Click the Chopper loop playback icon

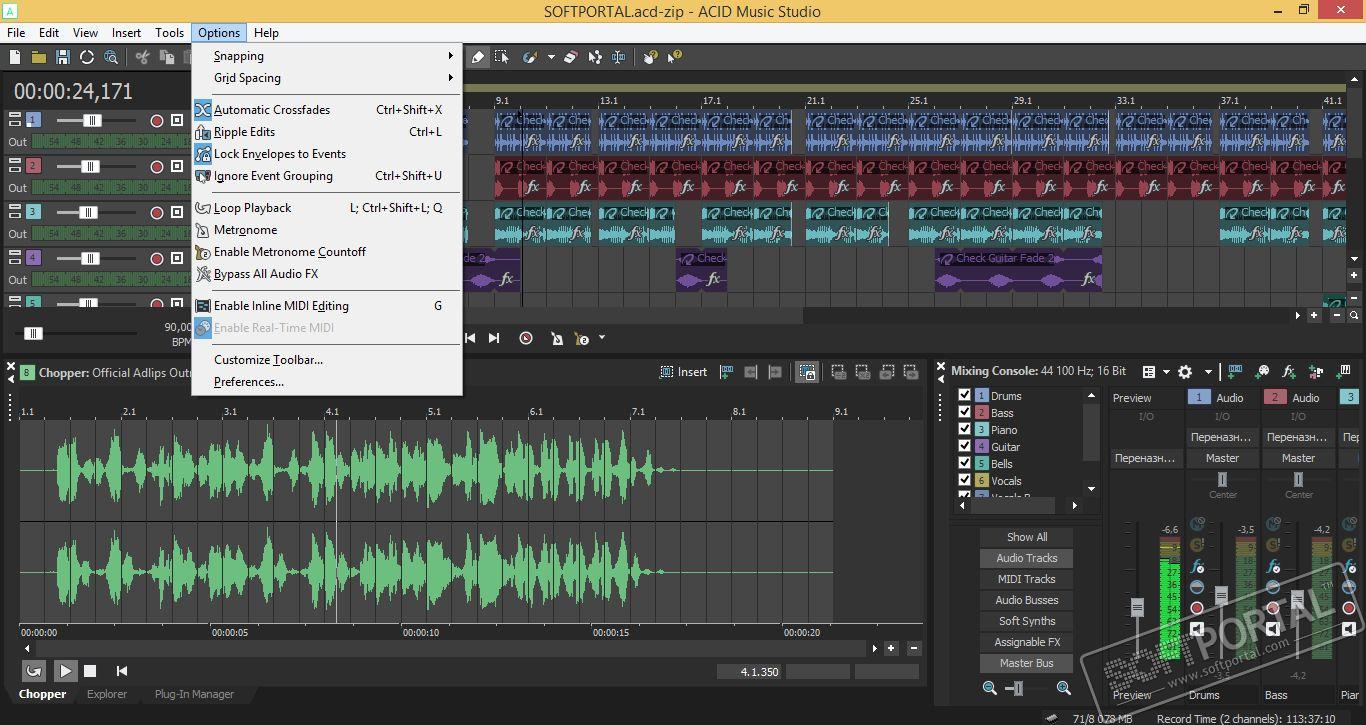(34, 671)
